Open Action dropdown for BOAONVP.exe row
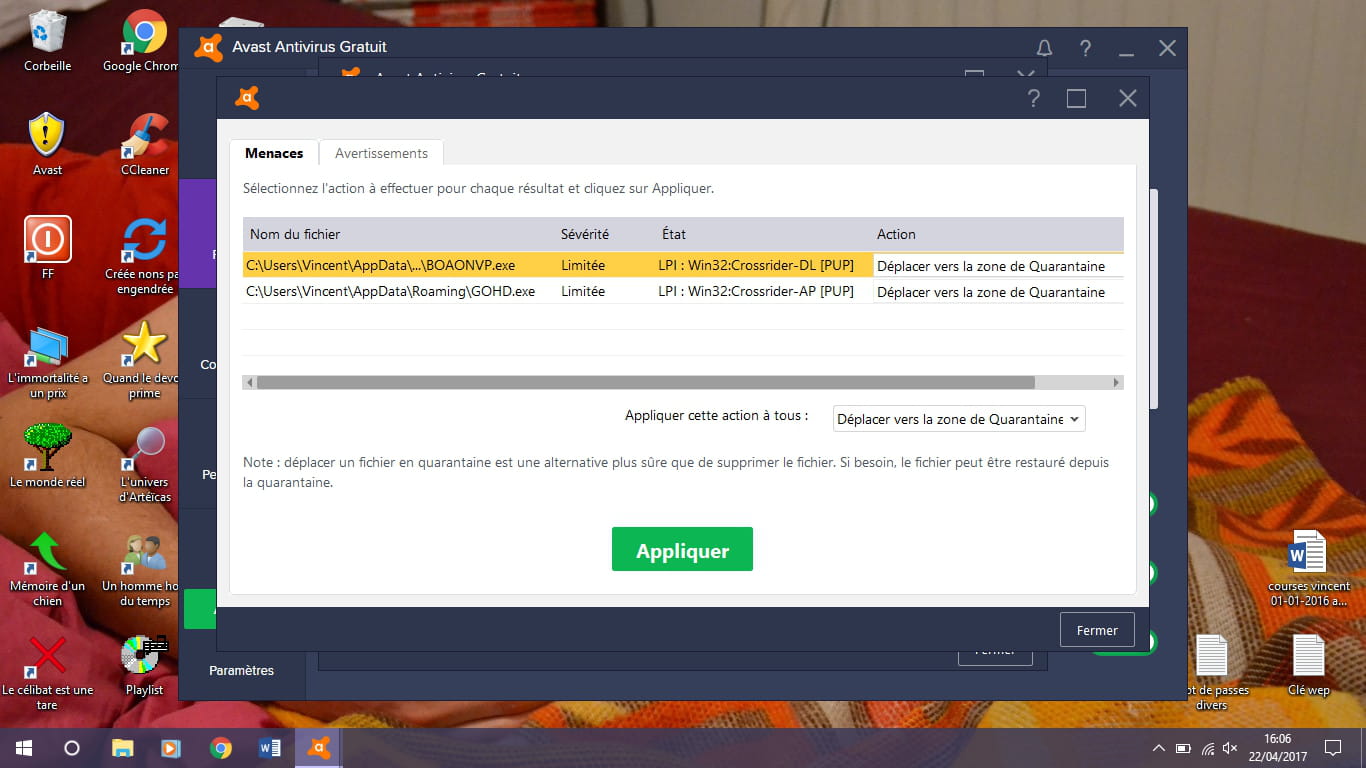Image resolution: width=1366 pixels, height=768 pixels. pos(998,266)
